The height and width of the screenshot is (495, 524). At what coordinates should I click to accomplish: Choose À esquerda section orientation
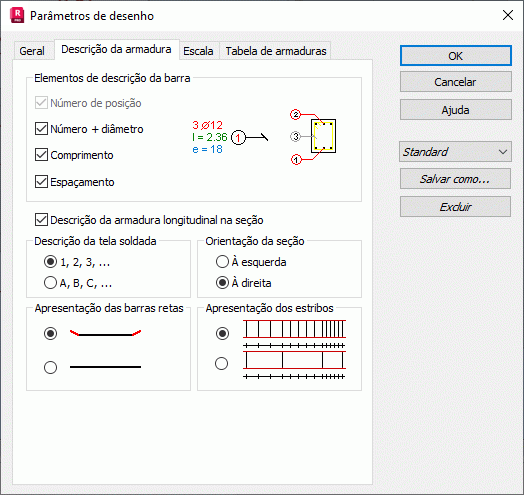pyautogui.click(x=222, y=262)
